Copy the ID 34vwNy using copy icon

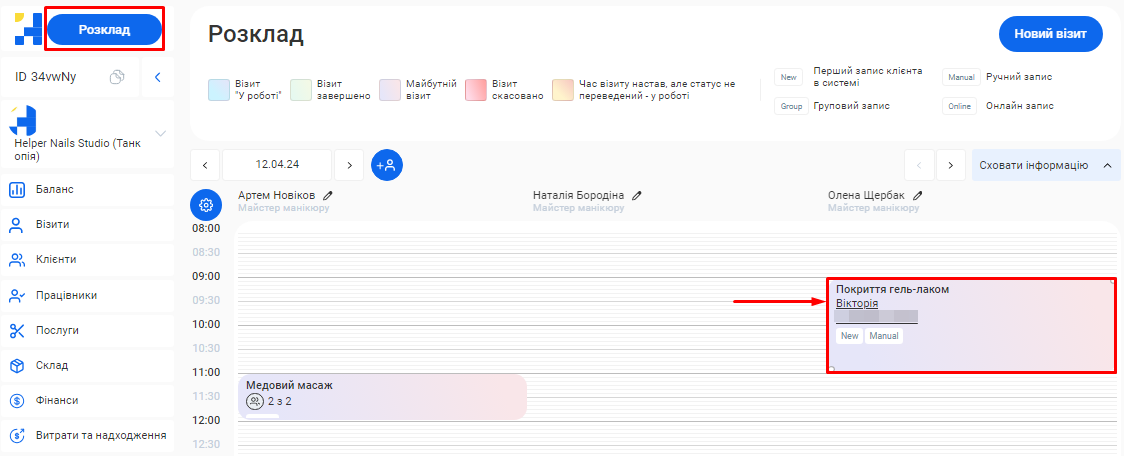(117, 77)
